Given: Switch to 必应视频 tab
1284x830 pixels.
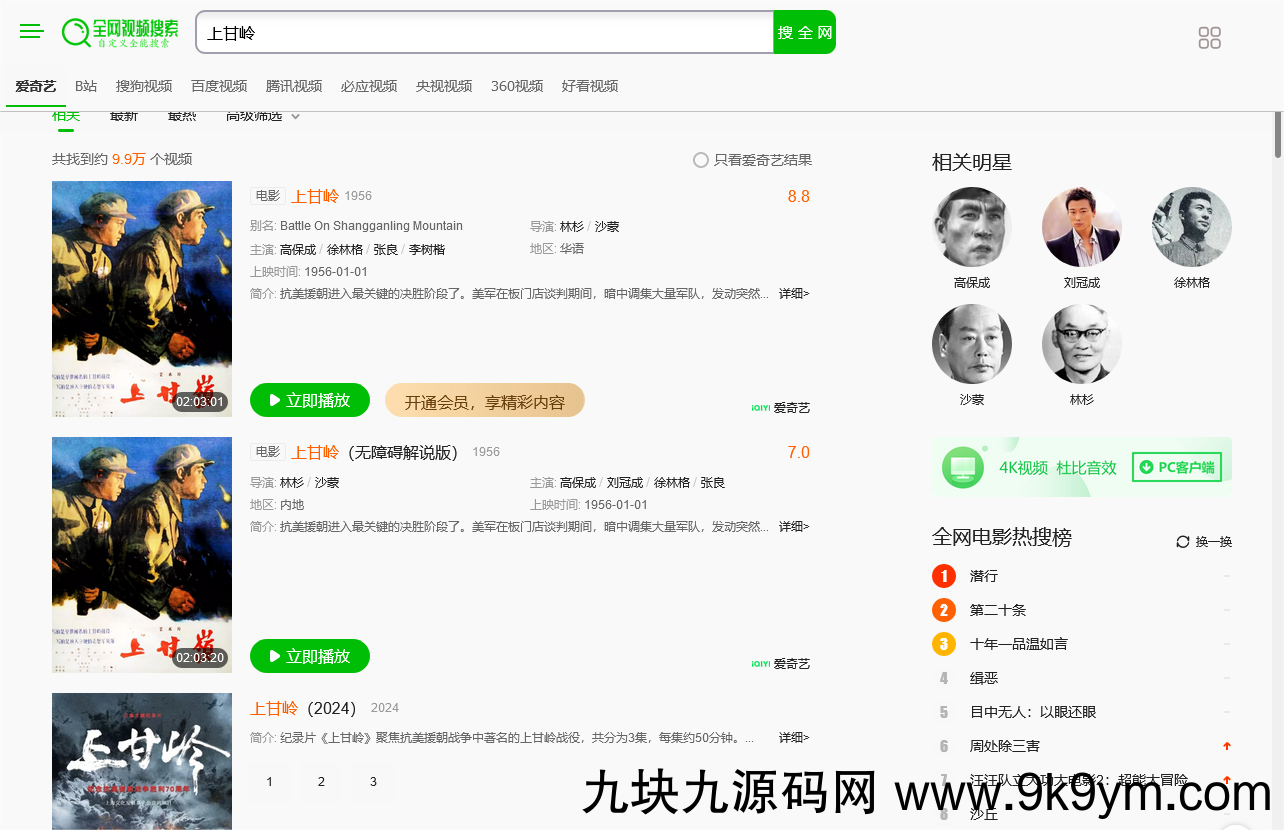Looking at the screenshot, I should coord(369,86).
